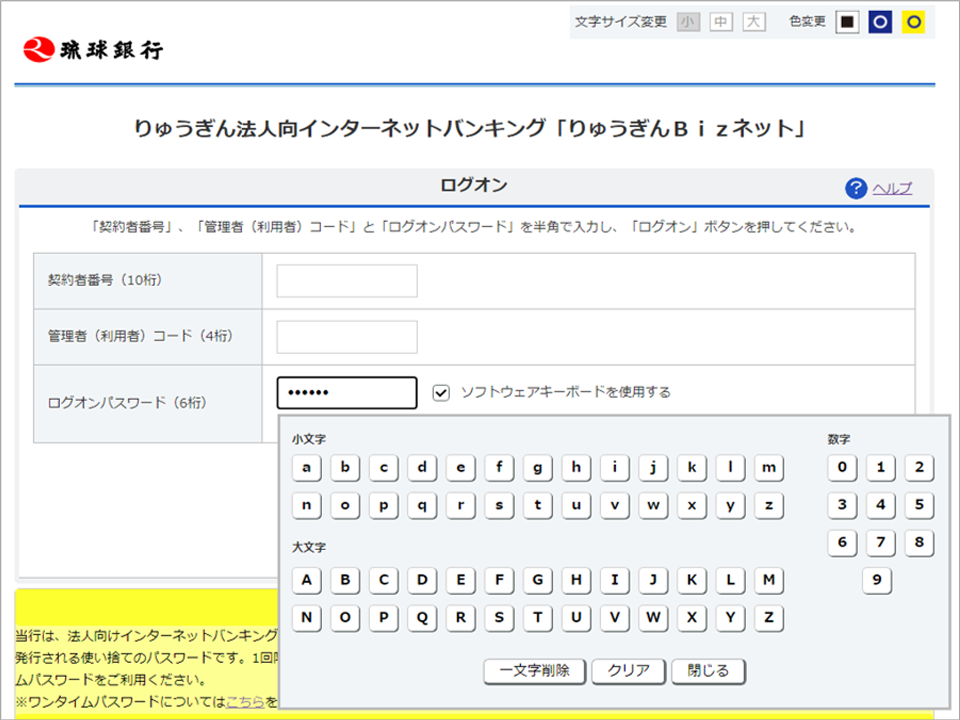This screenshot has width=960, height=720.
Task: Follow the こちら one-time password link
Action: click(x=246, y=702)
